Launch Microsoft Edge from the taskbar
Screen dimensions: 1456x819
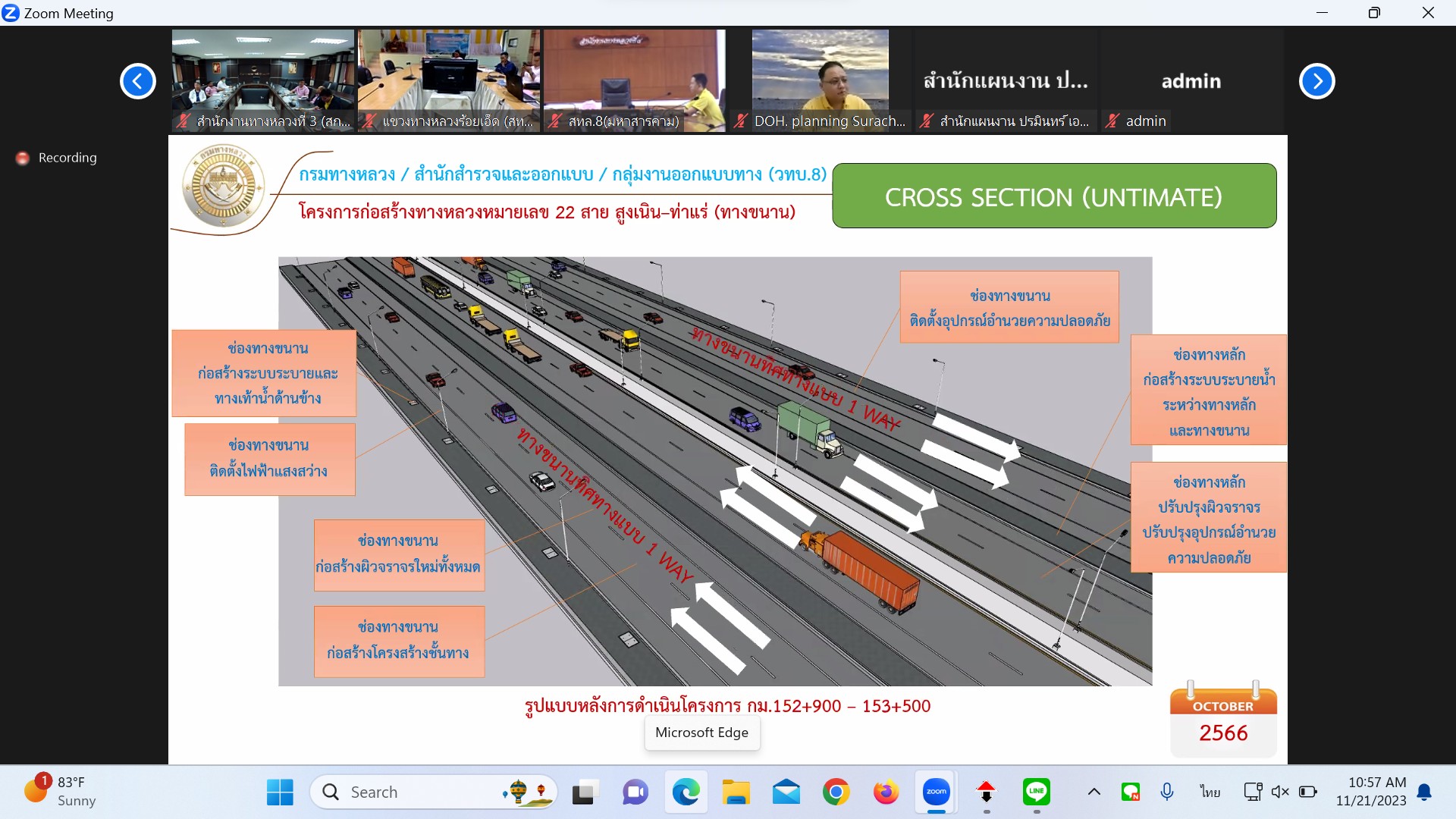tap(686, 792)
